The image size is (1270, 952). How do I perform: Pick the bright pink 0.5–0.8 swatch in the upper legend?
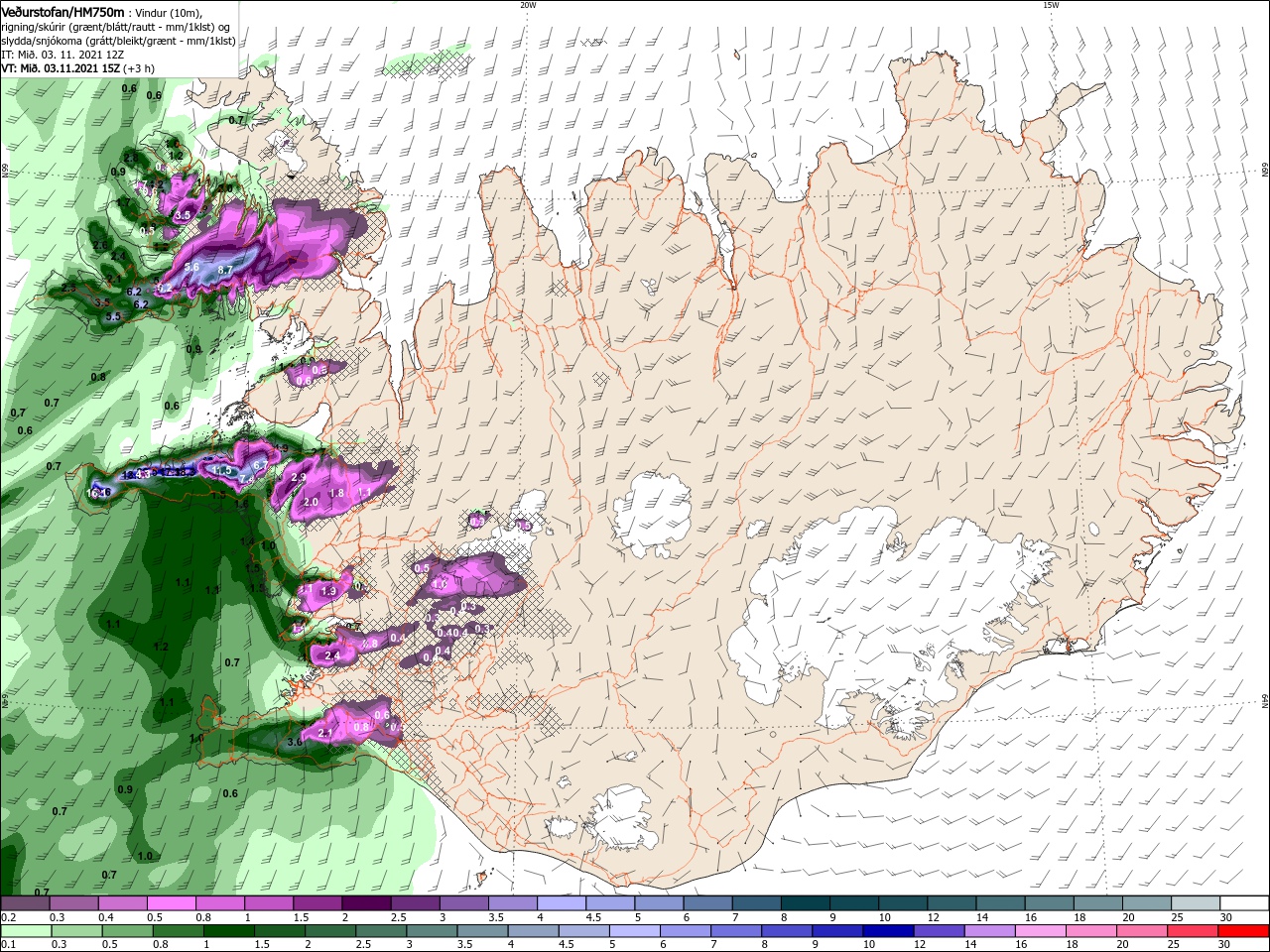coord(171,903)
